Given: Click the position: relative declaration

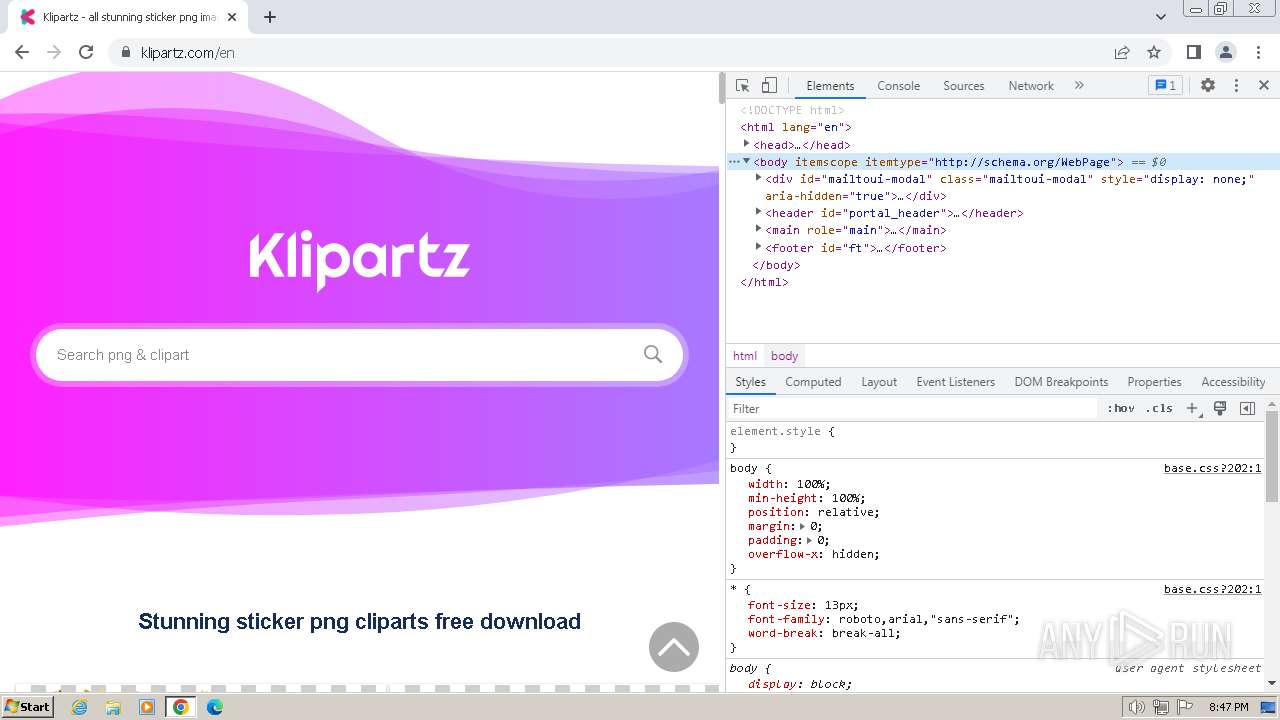Looking at the screenshot, I should 814,512.
